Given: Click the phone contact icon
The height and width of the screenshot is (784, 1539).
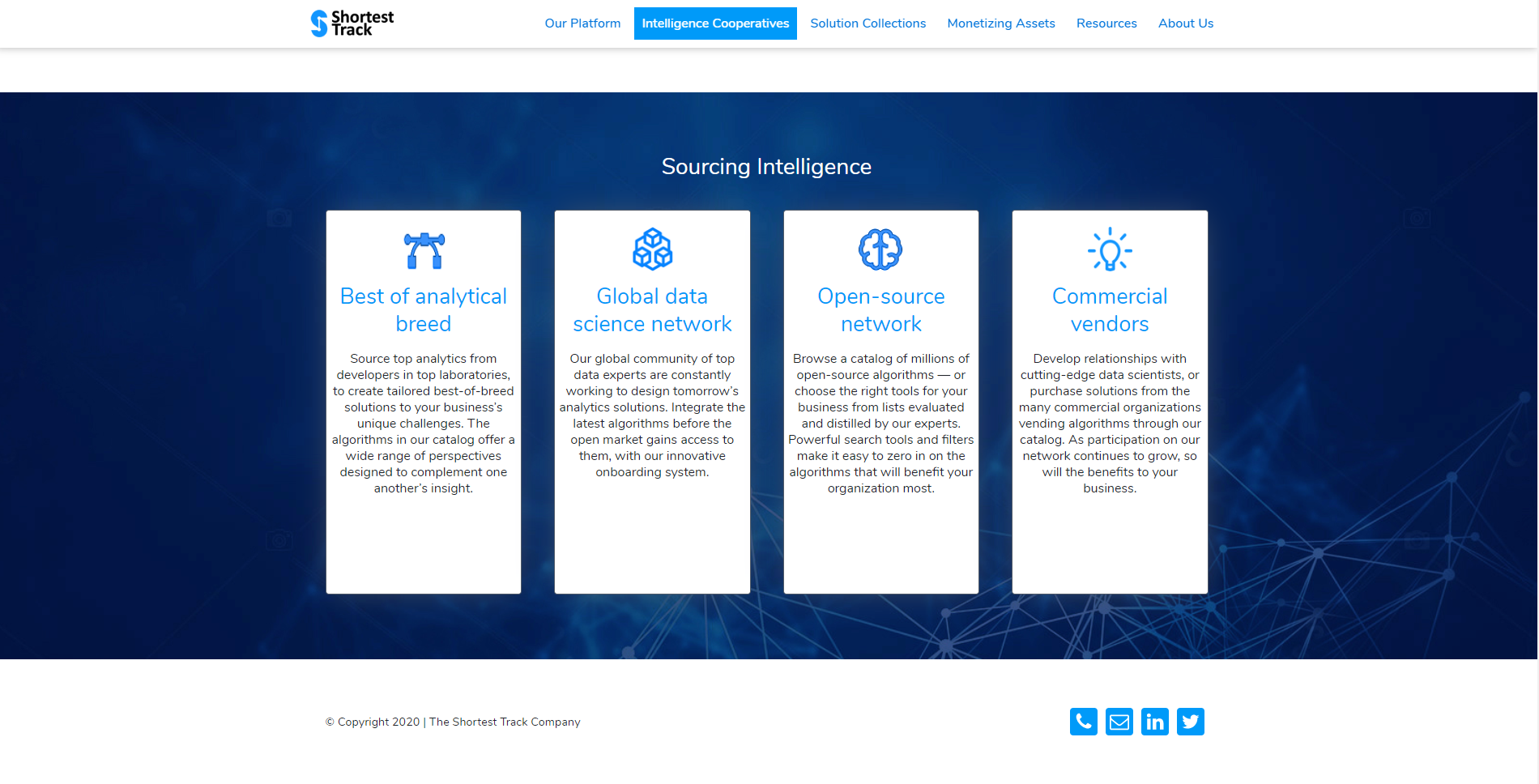Looking at the screenshot, I should click(1083, 722).
